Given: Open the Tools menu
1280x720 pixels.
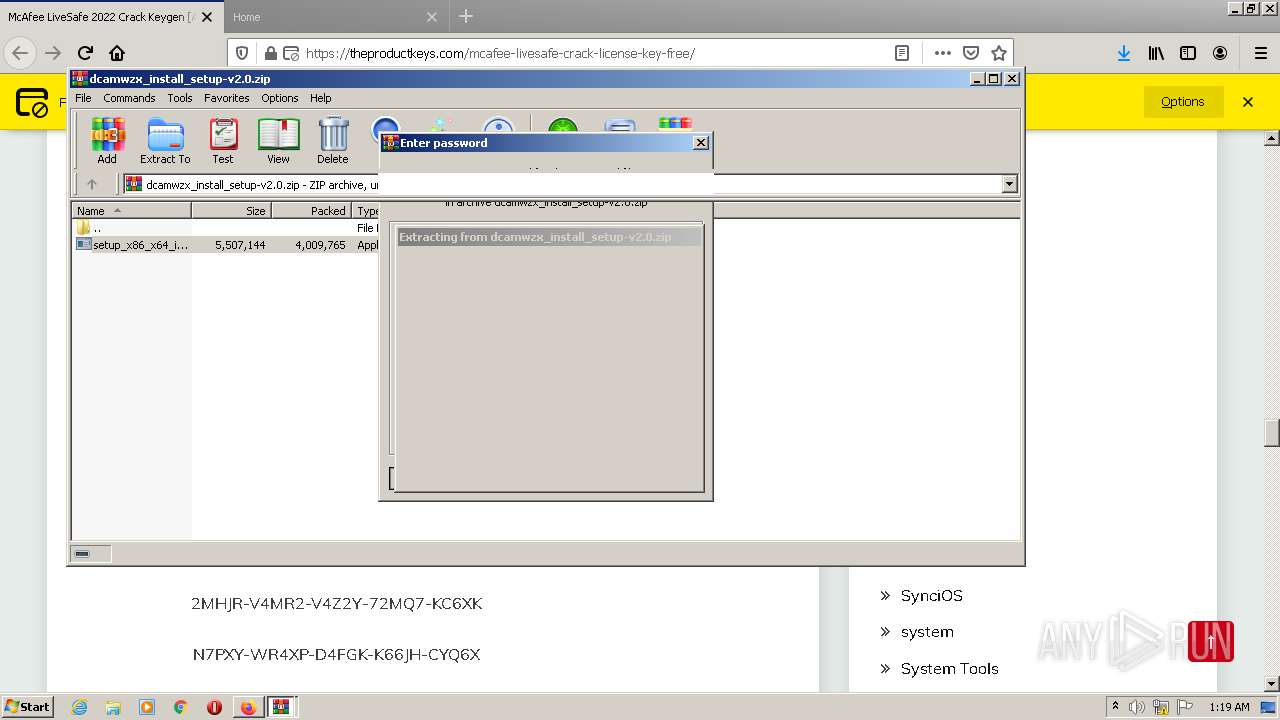Looking at the screenshot, I should coord(180,98).
